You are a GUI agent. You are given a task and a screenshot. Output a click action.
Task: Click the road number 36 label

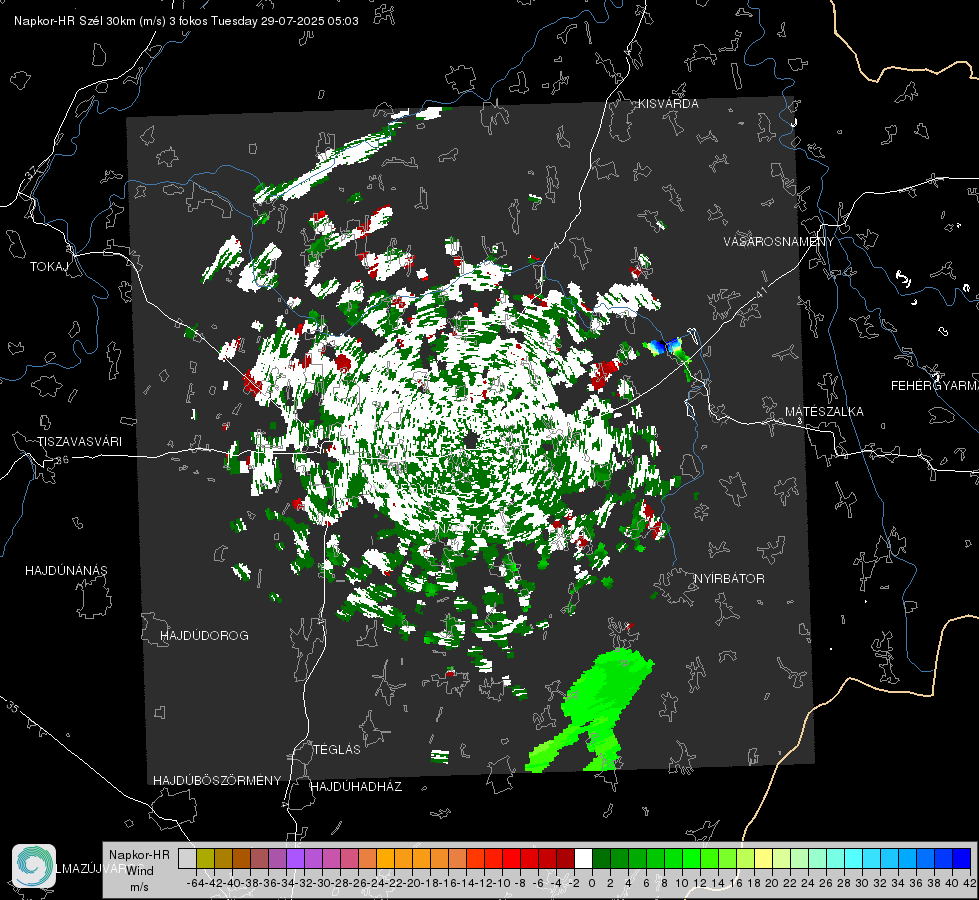click(x=62, y=460)
